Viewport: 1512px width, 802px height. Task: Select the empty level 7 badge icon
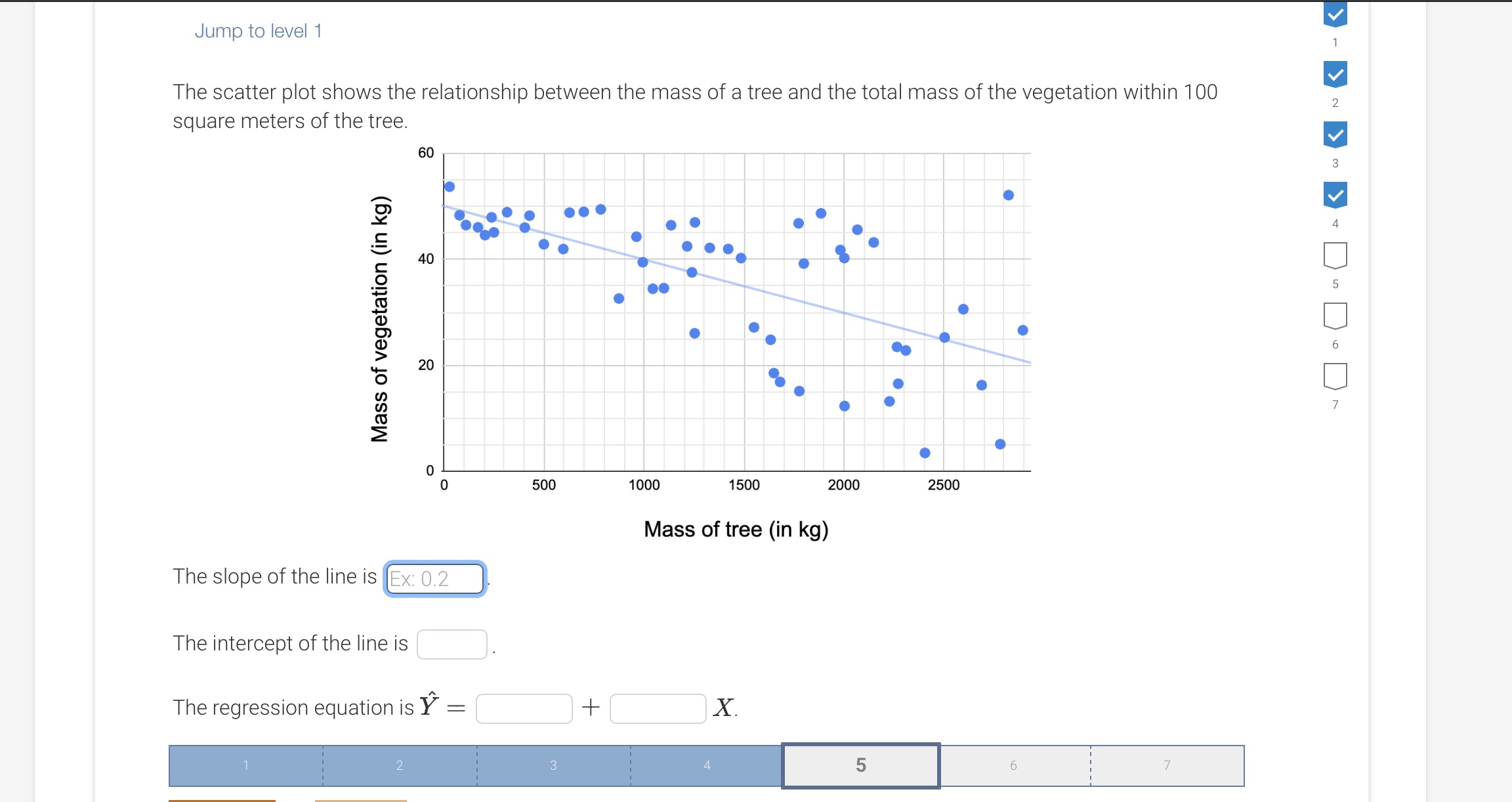[1335, 375]
